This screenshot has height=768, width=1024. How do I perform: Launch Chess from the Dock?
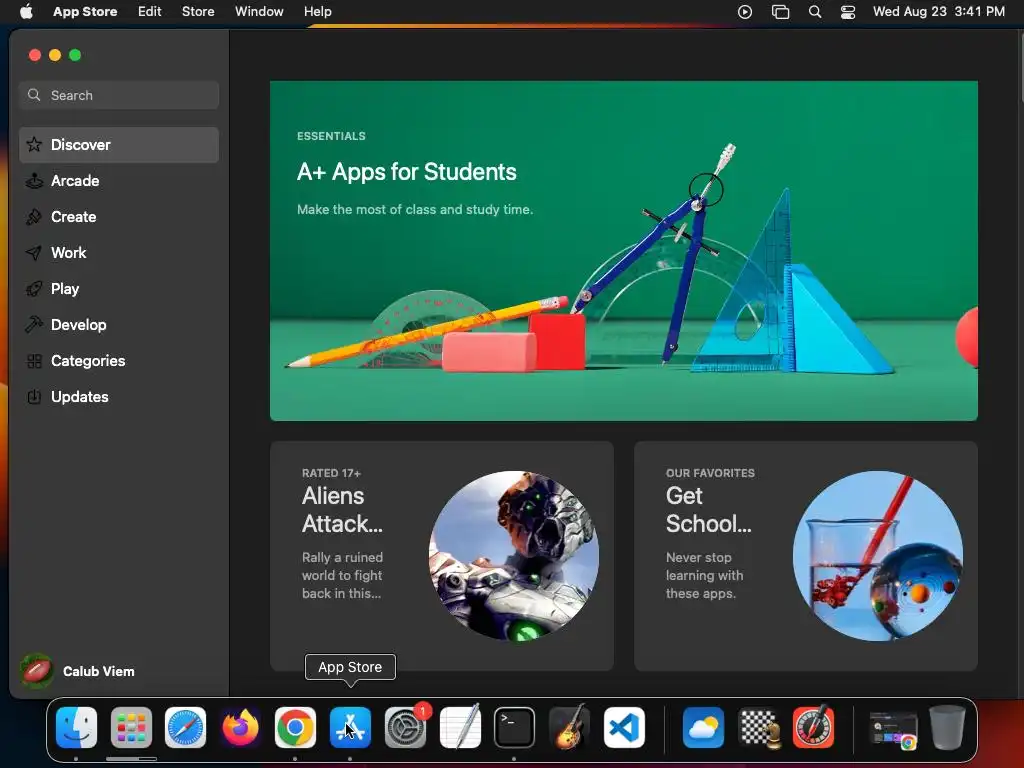pos(758,727)
